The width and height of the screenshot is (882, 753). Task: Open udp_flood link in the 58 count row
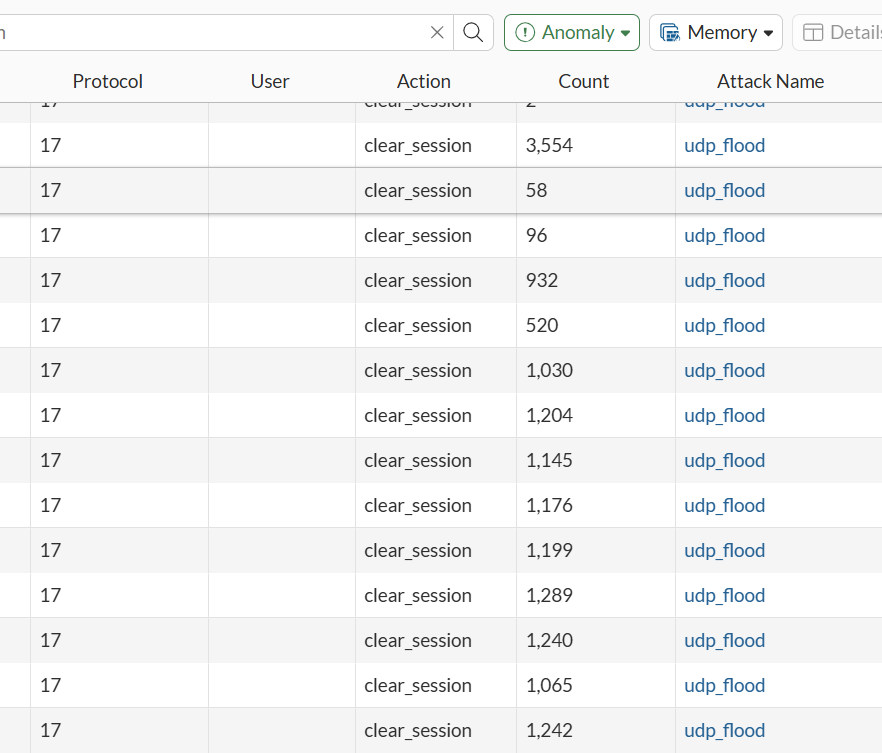(725, 191)
